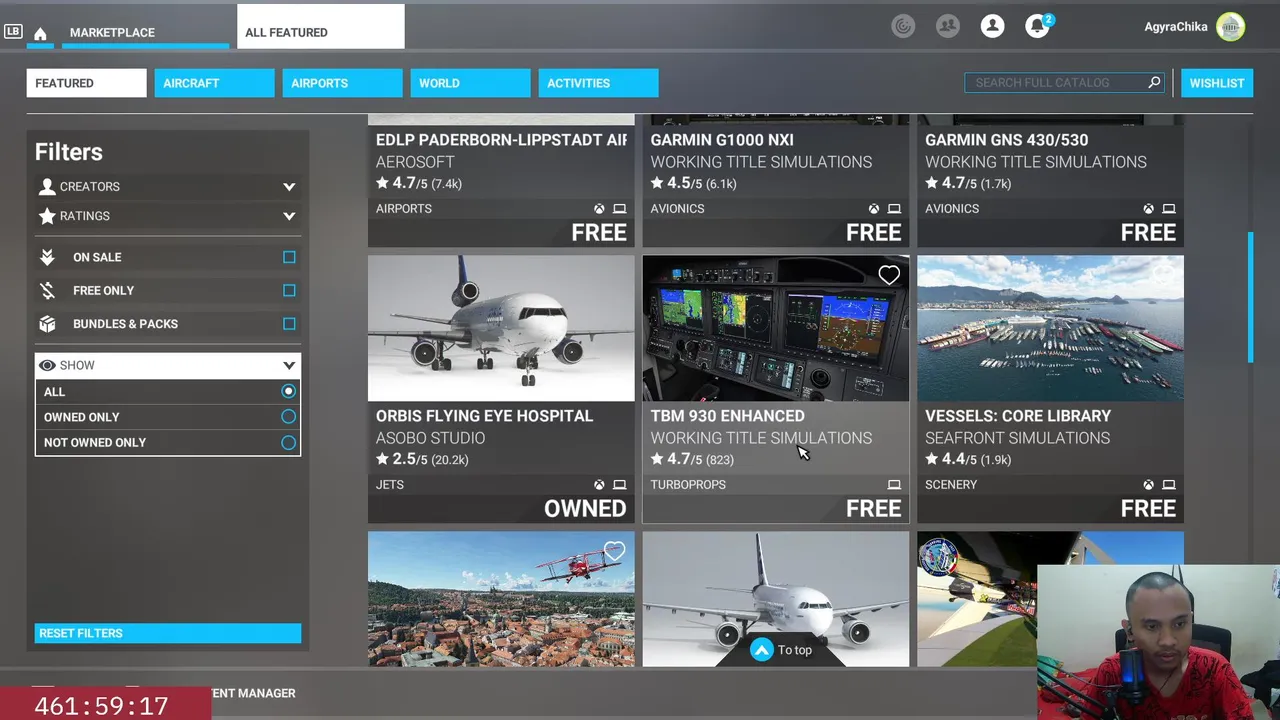The image size is (1280, 720).
Task: Click PC icon on Garmin G1000 NXI card
Action: pos(894,209)
